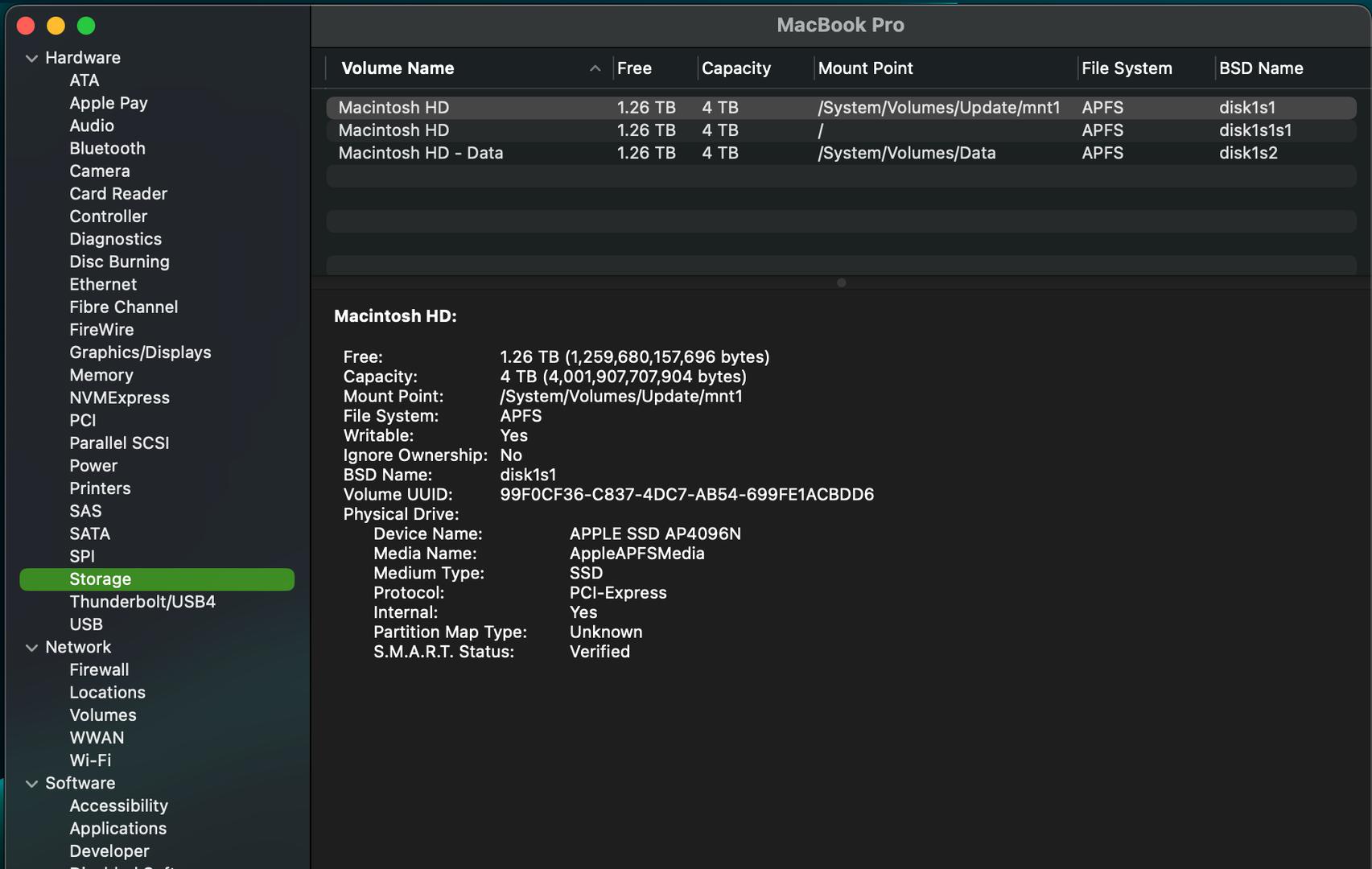1372x869 pixels.
Task: Show Volumes under Network
Action: (103, 715)
